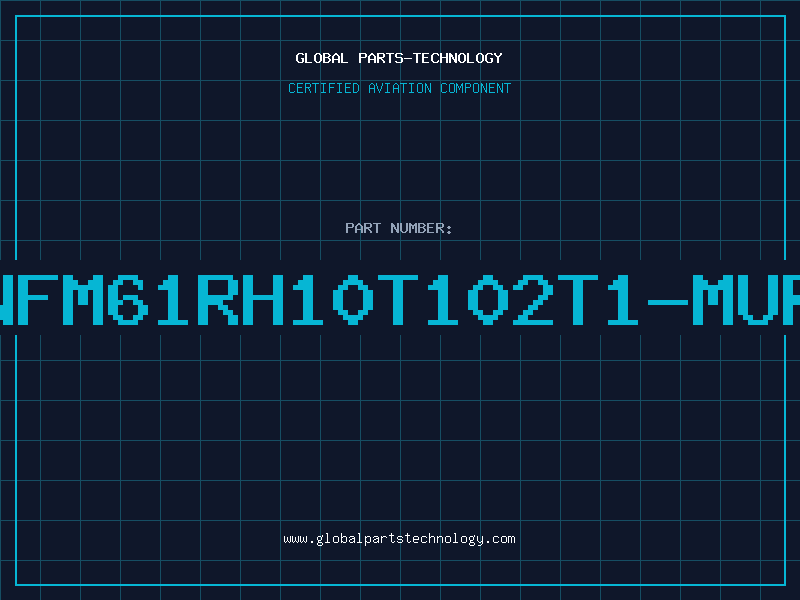
Task: Click the 'CERTIFIED AVIATION COMPONENT' subtitle
Action: coord(399,88)
